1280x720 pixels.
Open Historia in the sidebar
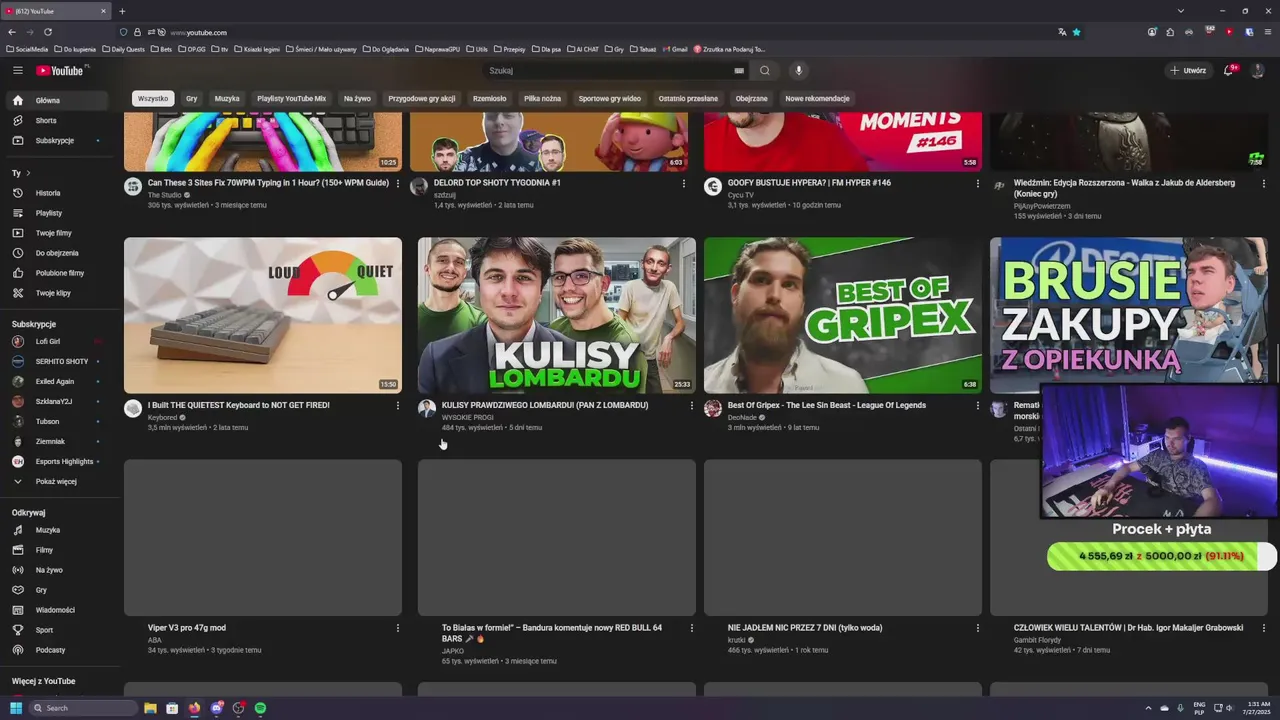(x=55, y=193)
